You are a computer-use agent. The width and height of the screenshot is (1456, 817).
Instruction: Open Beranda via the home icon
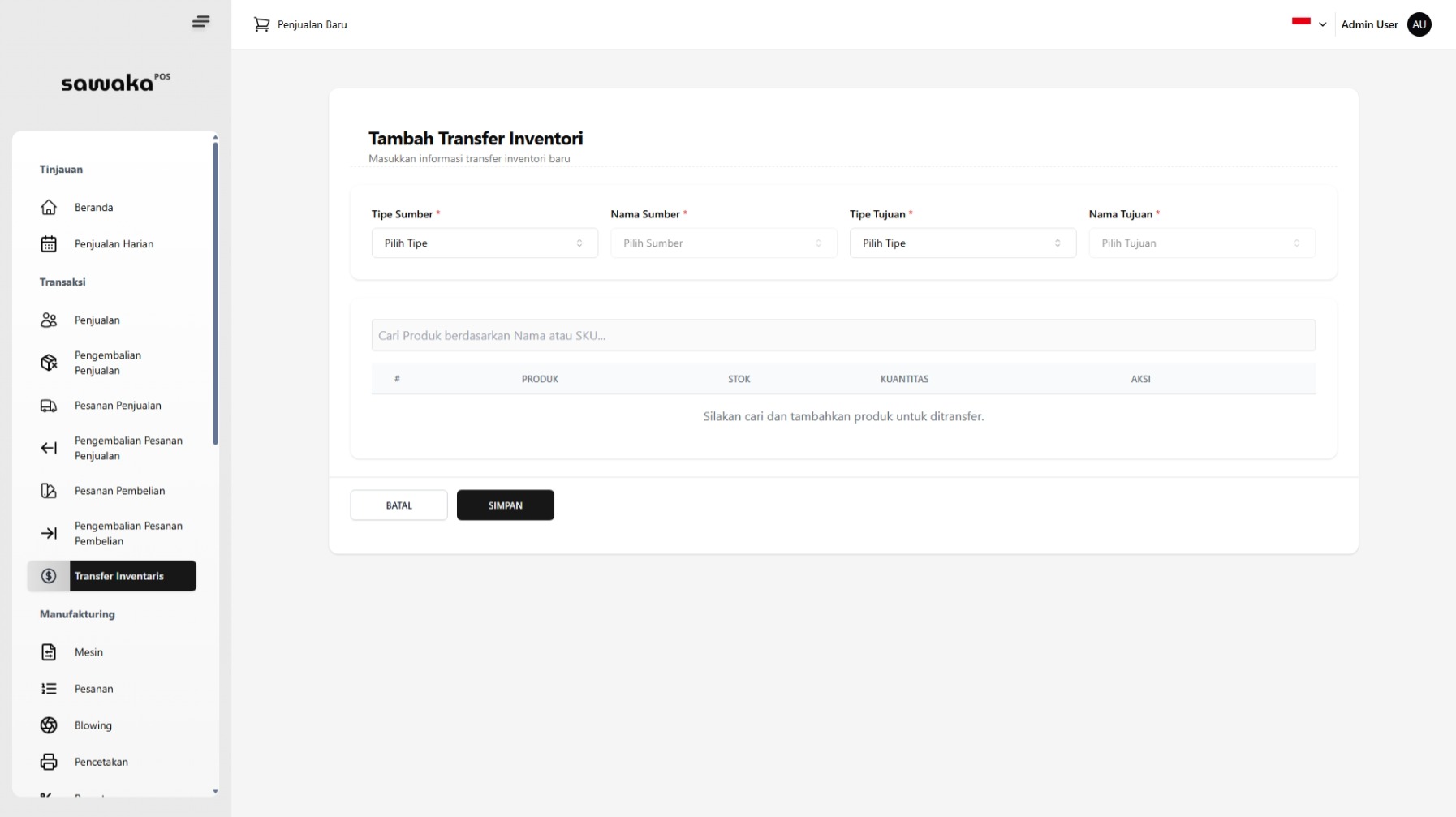49,208
